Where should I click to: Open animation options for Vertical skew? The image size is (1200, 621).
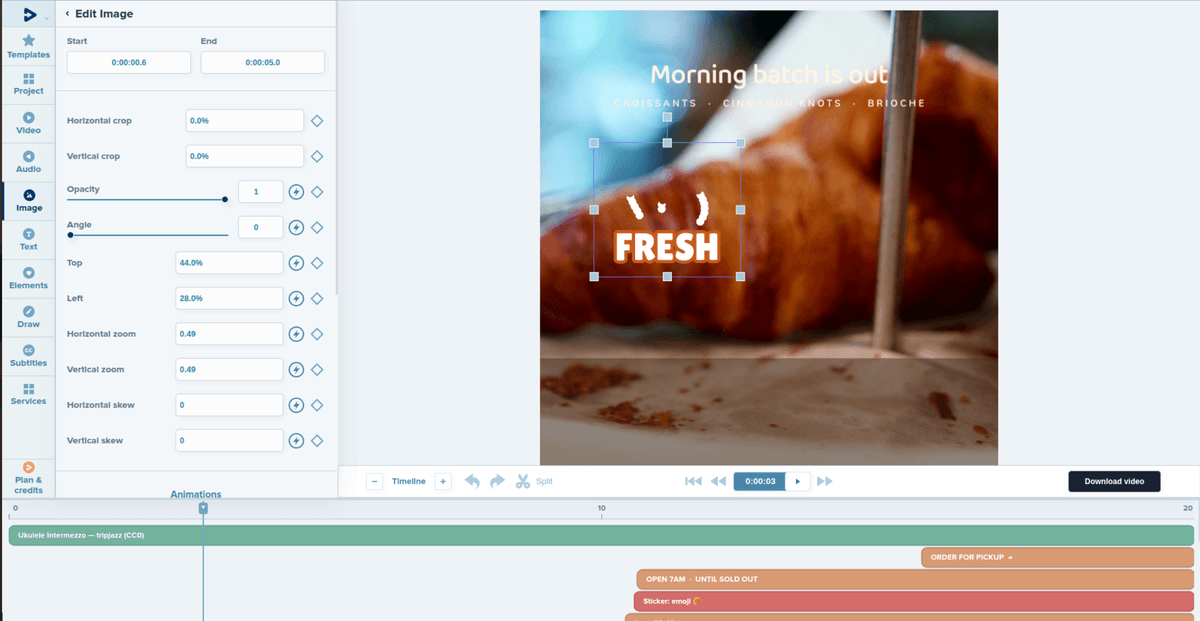click(296, 440)
